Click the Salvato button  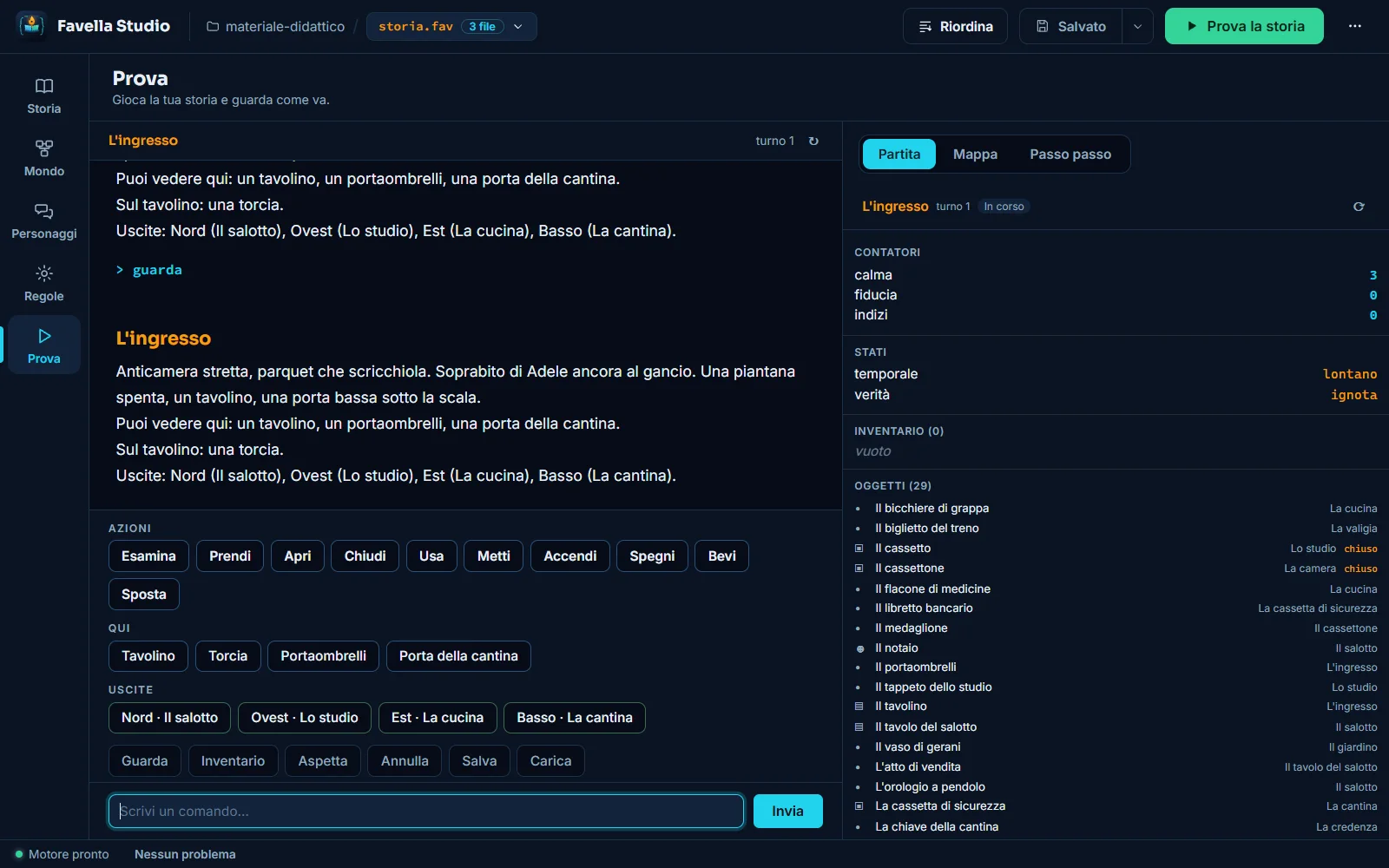coord(1070,26)
